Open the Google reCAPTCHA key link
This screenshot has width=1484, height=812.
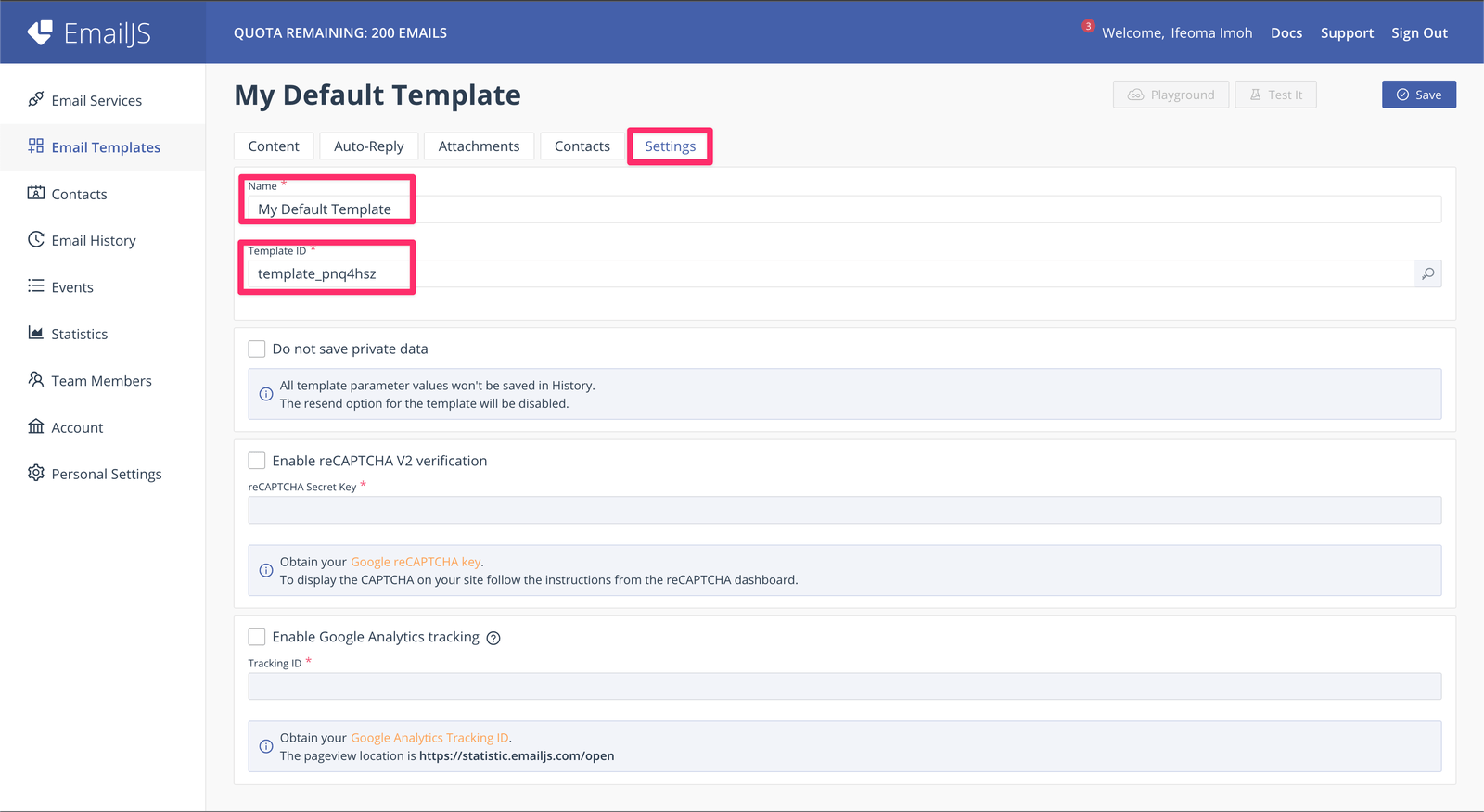click(416, 562)
